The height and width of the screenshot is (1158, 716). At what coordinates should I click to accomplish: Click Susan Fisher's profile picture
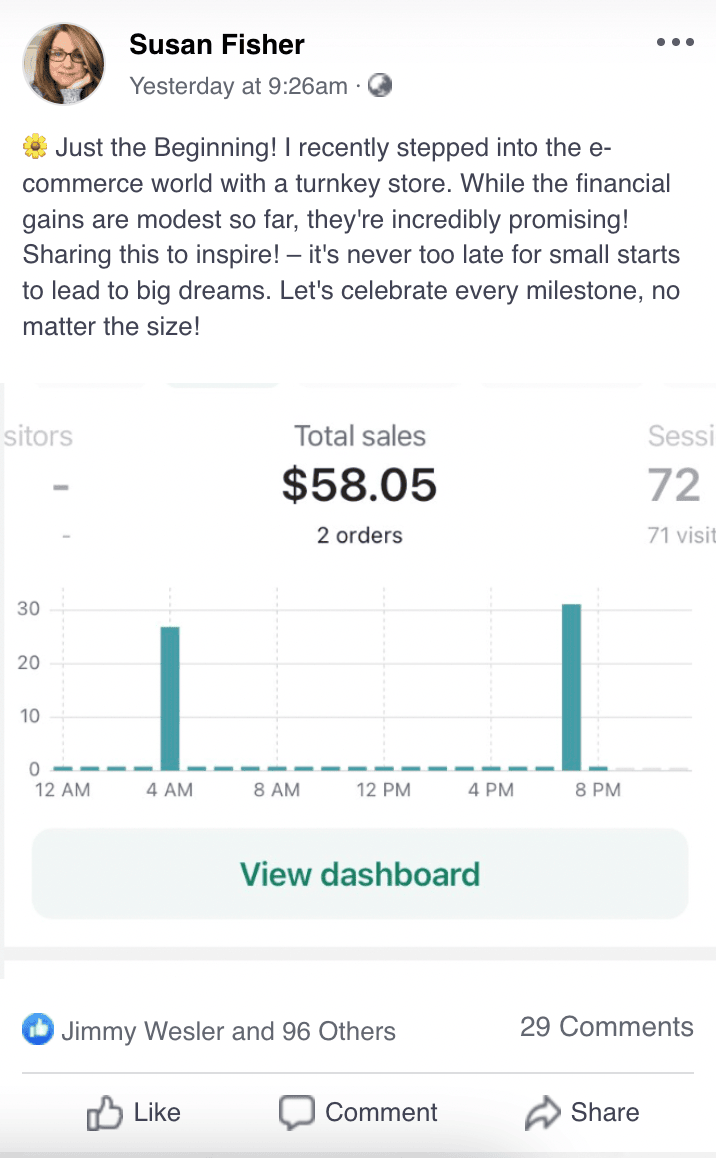click(63, 64)
